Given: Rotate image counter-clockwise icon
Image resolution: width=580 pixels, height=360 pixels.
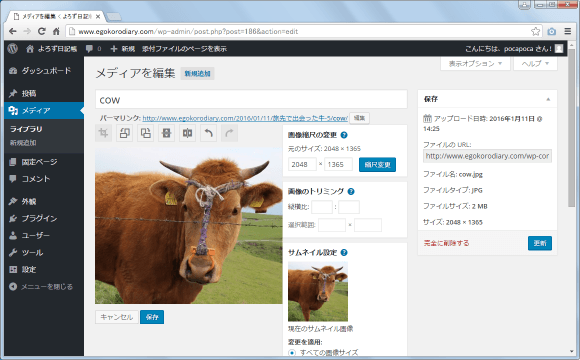Looking at the screenshot, I should click(x=125, y=133).
